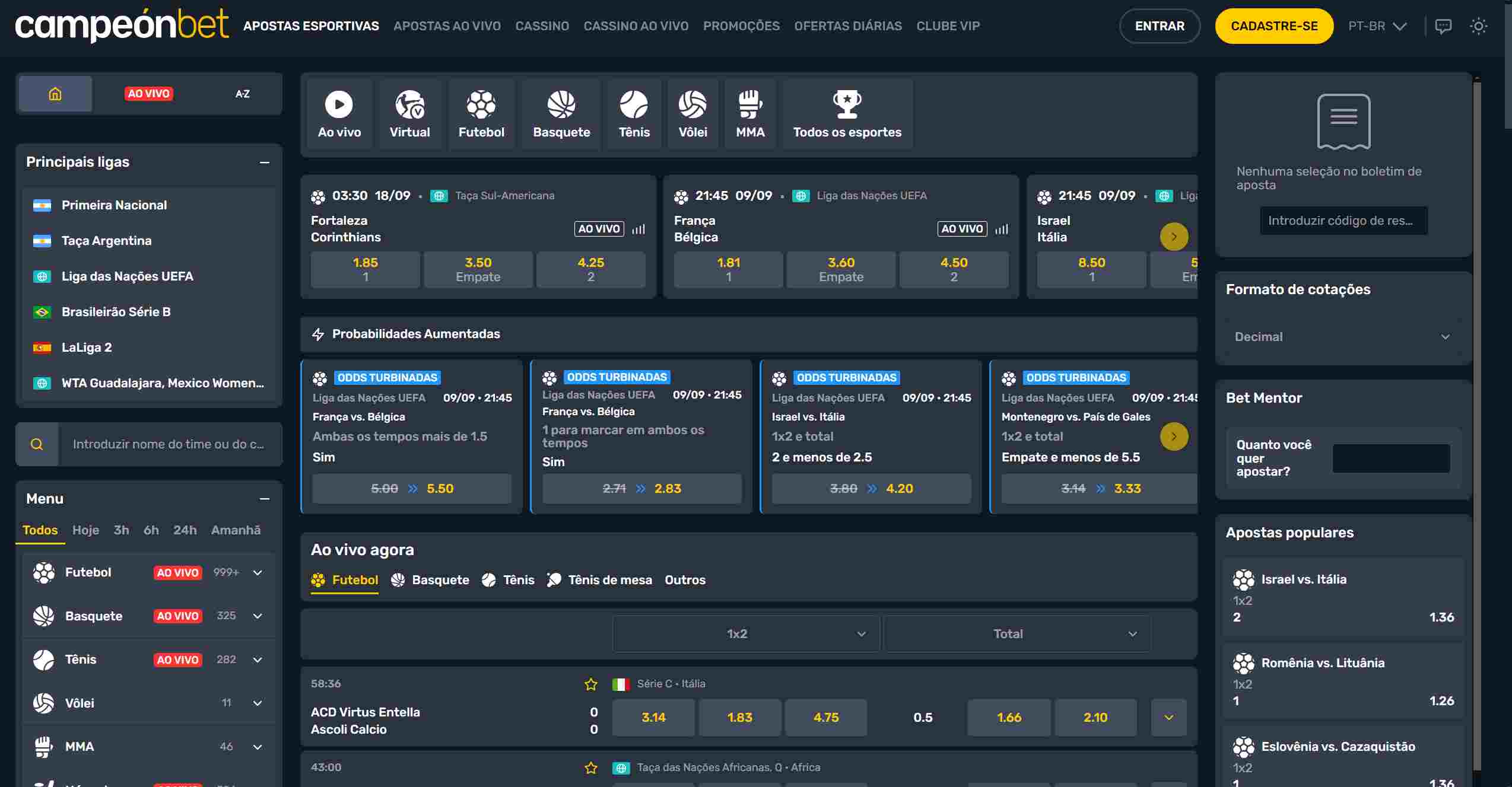Click the home icon in the sidebar

pyautogui.click(x=55, y=94)
